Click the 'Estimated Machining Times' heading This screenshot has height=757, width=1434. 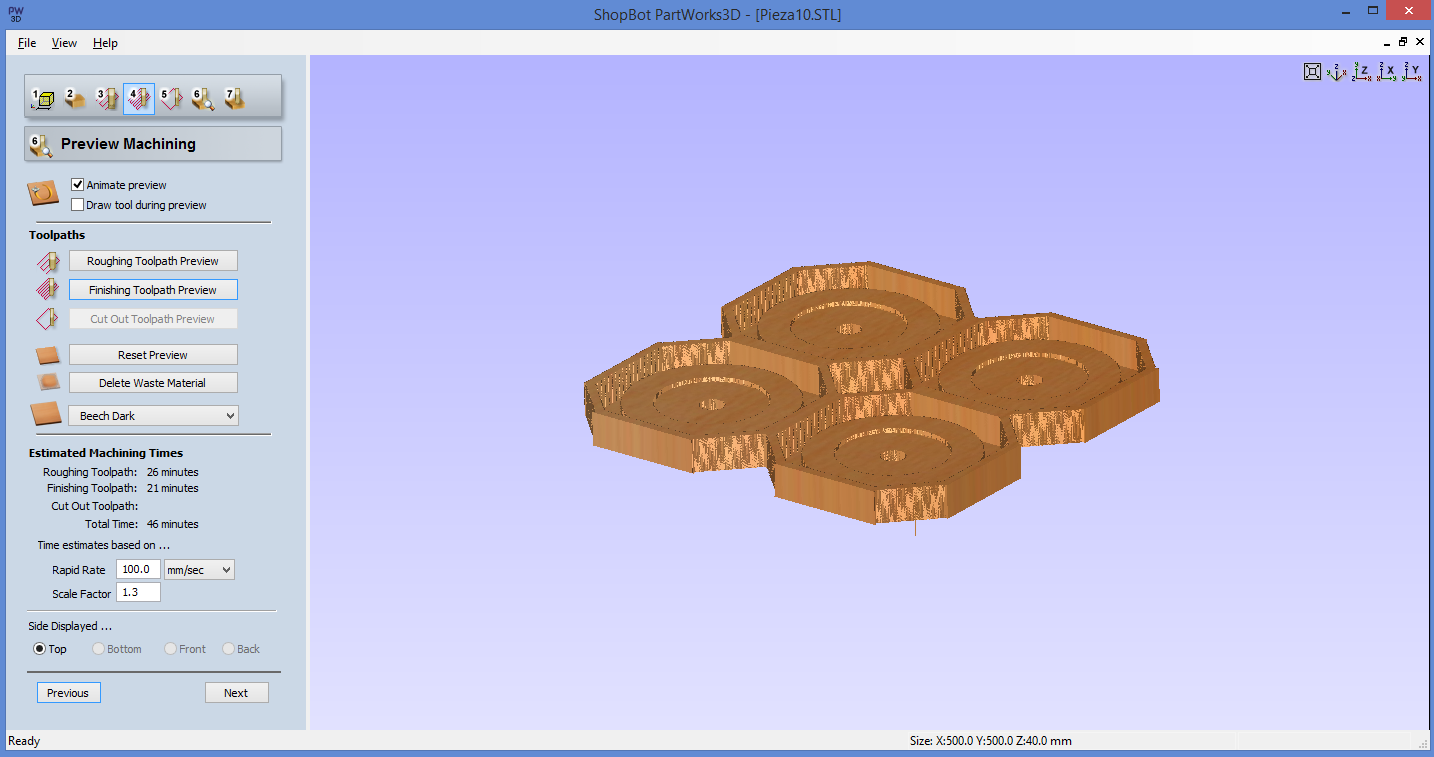[x=106, y=453]
